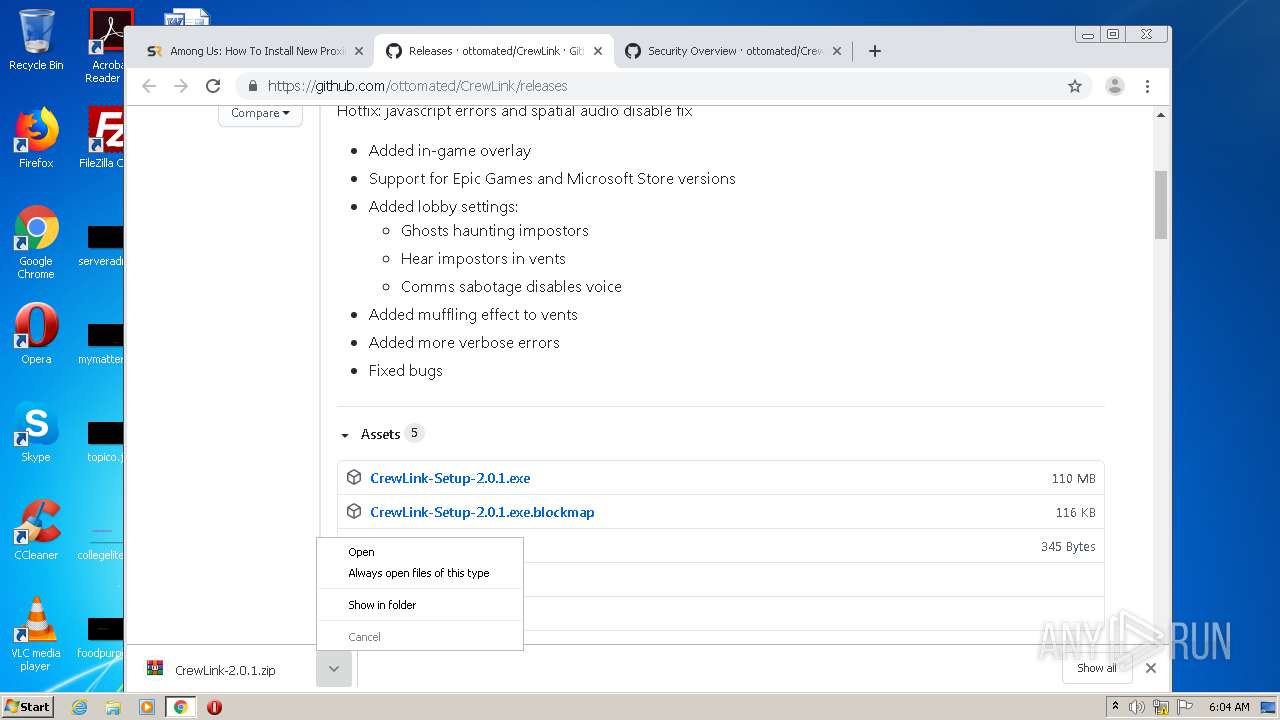Close the downloads bar
The width and height of the screenshot is (1280, 720).
tap(1151, 668)
